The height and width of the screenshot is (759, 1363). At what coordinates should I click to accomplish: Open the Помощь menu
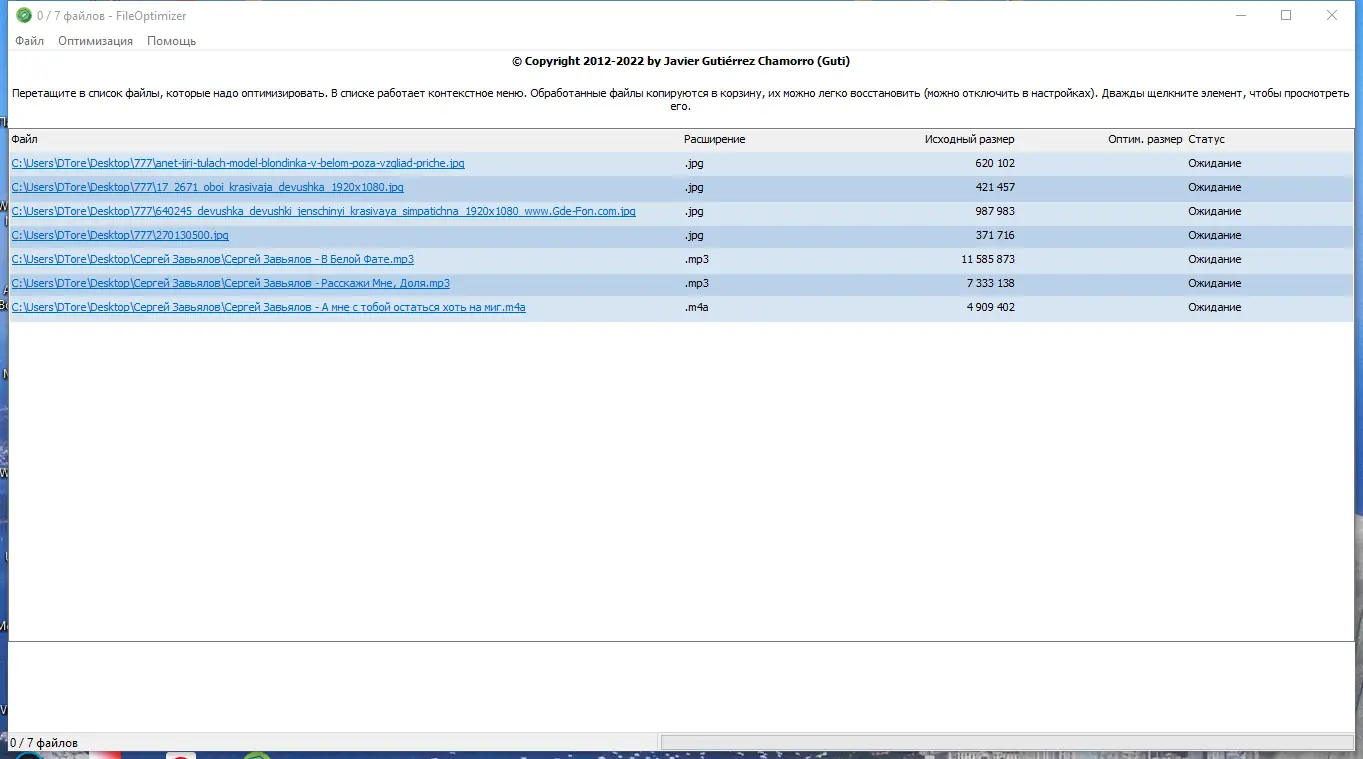[x=171, y=41]
